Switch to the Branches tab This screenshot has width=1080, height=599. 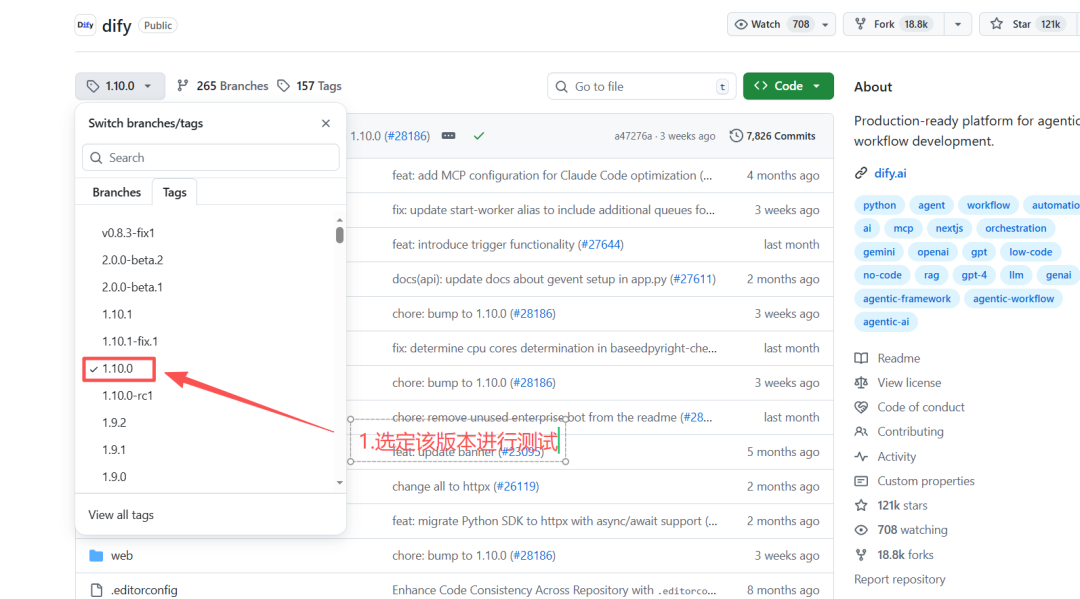(x=116, y=192)
